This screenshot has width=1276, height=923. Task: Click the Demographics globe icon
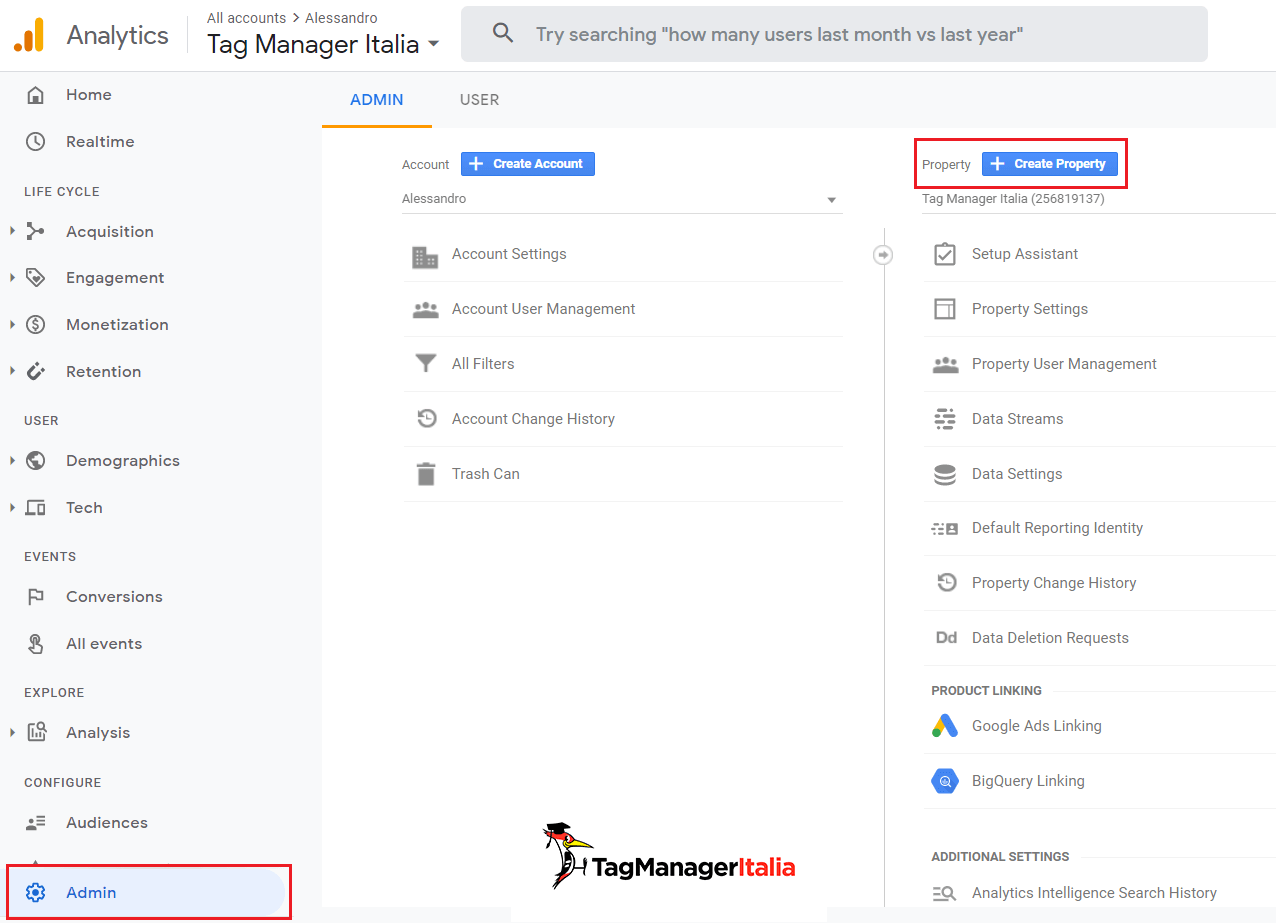tap(35, 460)
